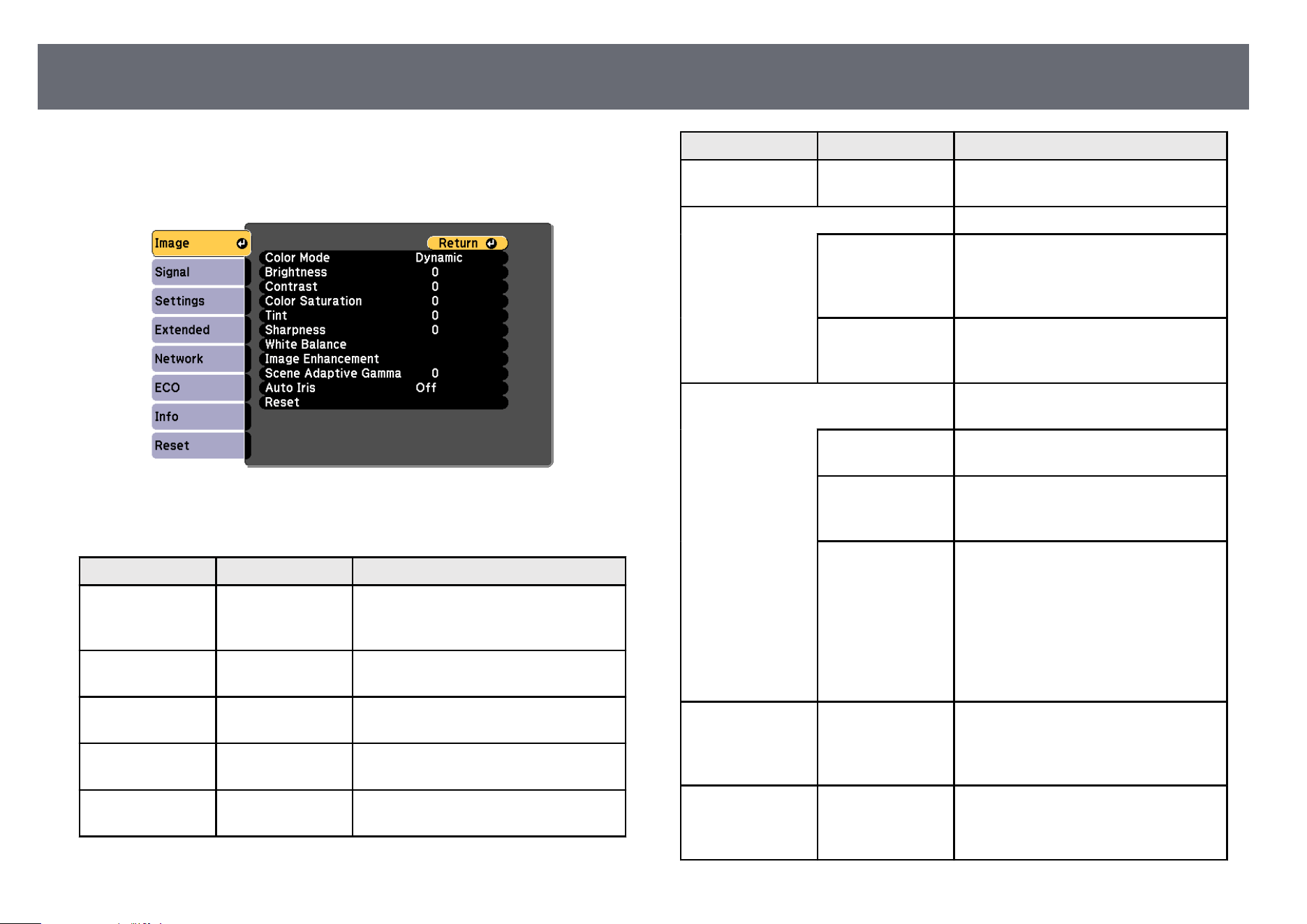Select Scene Adaptive Gamma row

tap(383, 373)
